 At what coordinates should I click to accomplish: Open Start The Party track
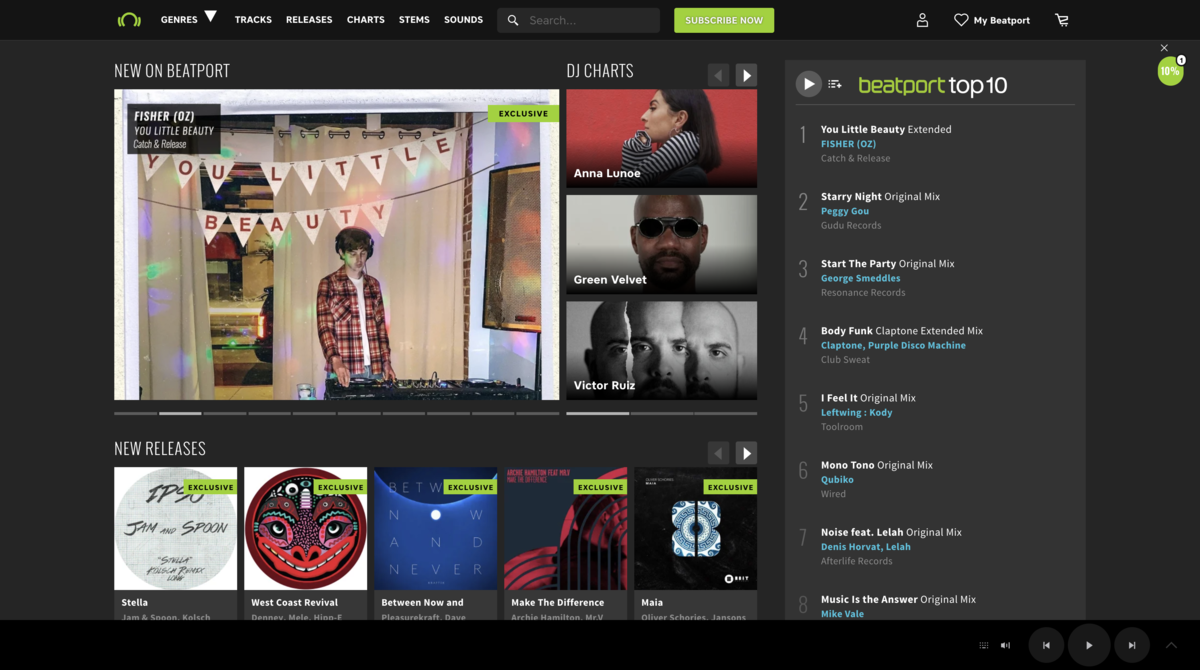tap(888, 263)
